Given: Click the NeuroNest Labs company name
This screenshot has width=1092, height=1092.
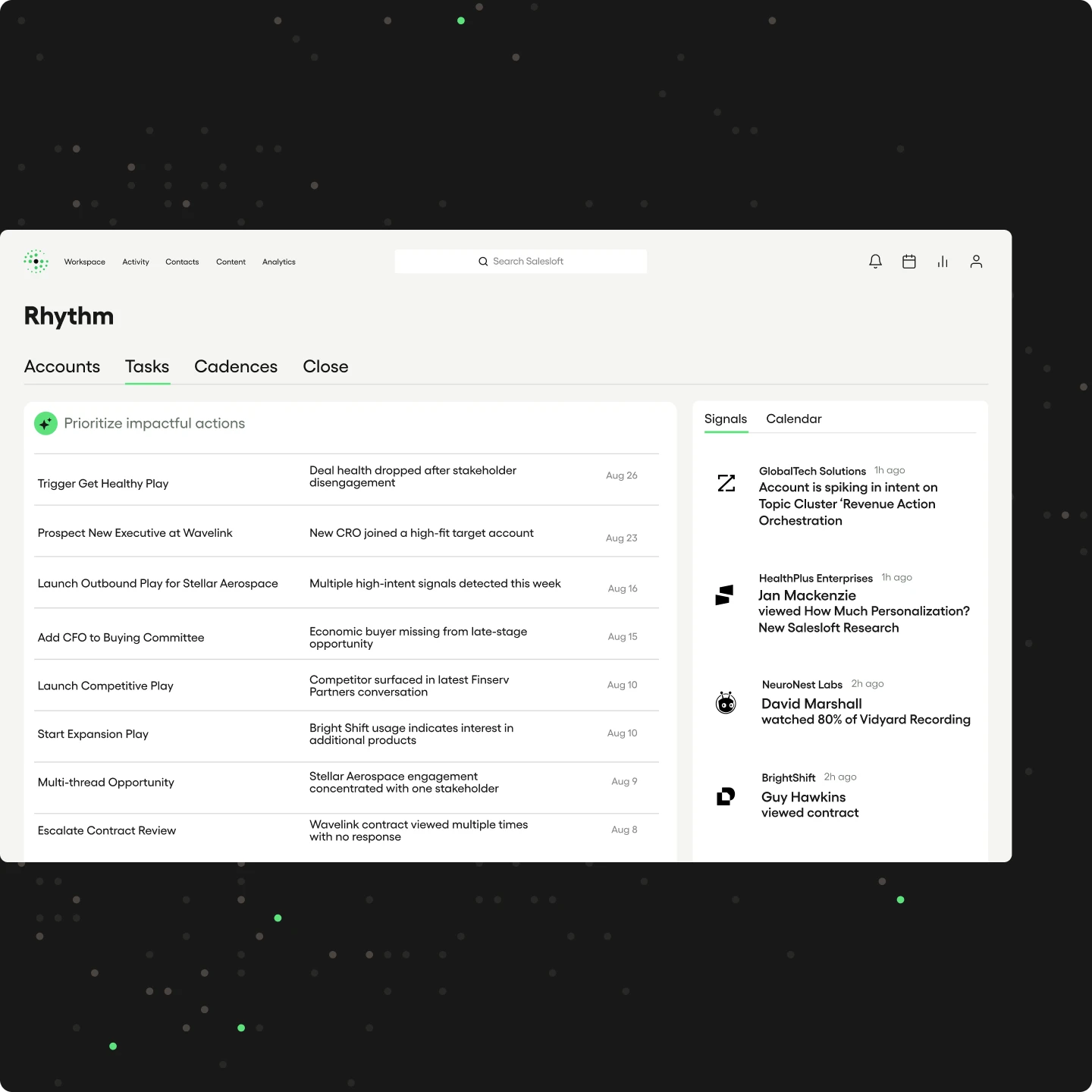Looking at the screenshot, I should click(x=802, y=685).
